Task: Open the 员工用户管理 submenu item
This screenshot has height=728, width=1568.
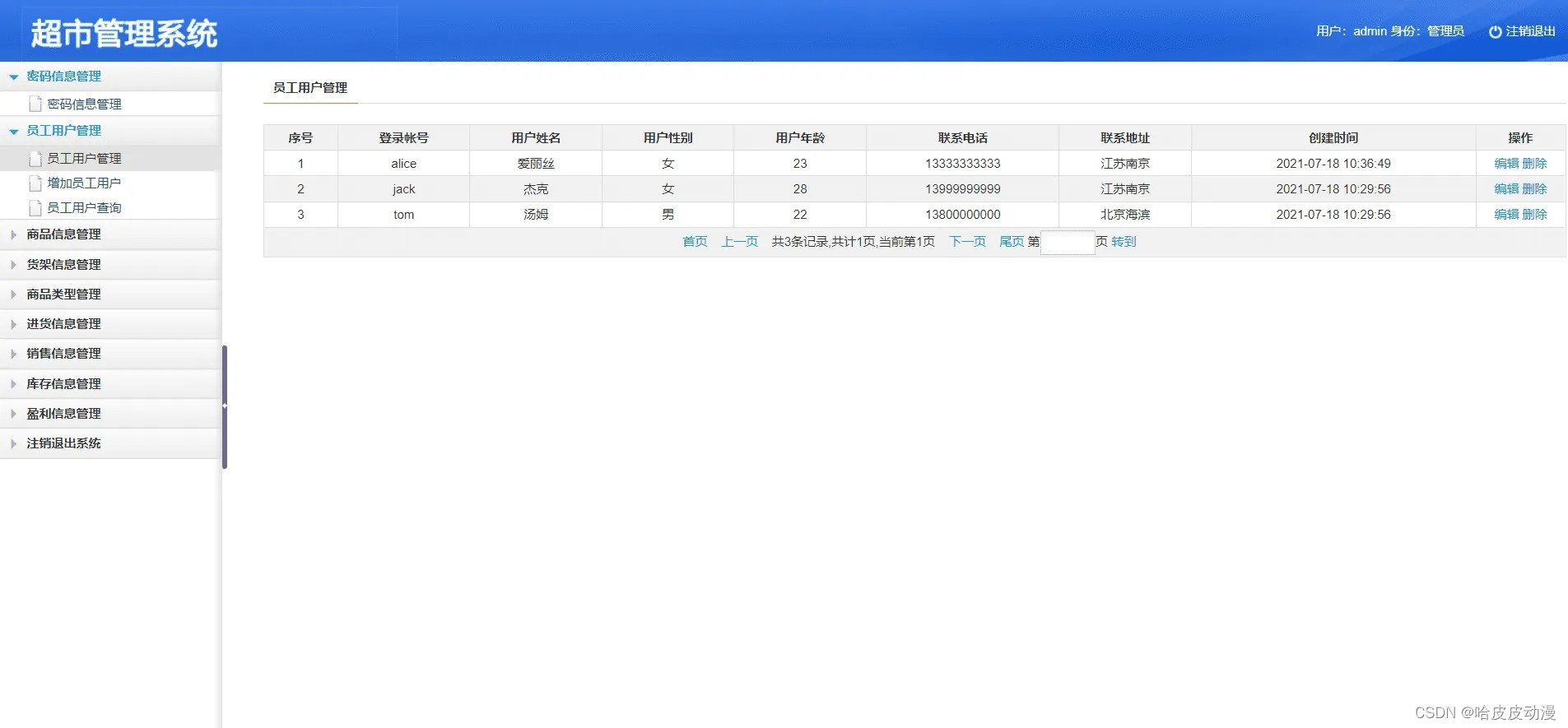Action: [84, 158]
